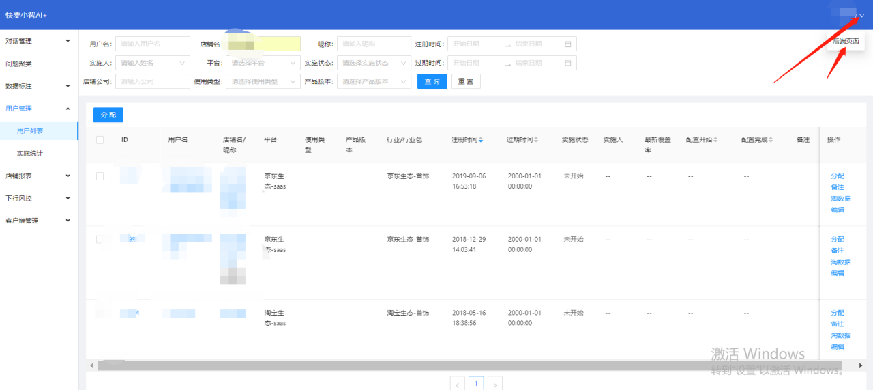874x390 pixels.
Task: Click 编辑 link in 2019-09-06 row
Action: pos(837,210)
